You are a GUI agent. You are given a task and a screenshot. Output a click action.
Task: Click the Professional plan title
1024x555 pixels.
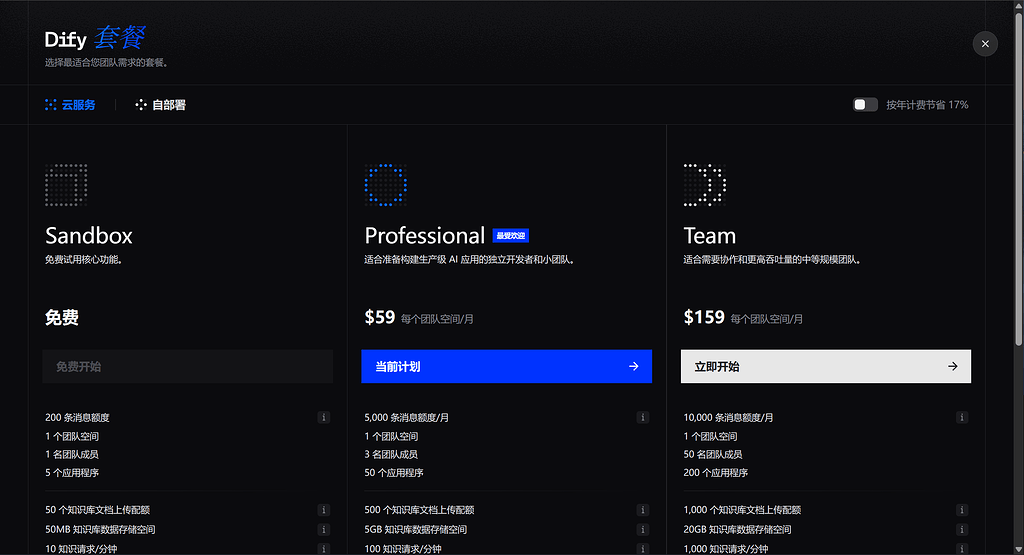pos(424,235)
